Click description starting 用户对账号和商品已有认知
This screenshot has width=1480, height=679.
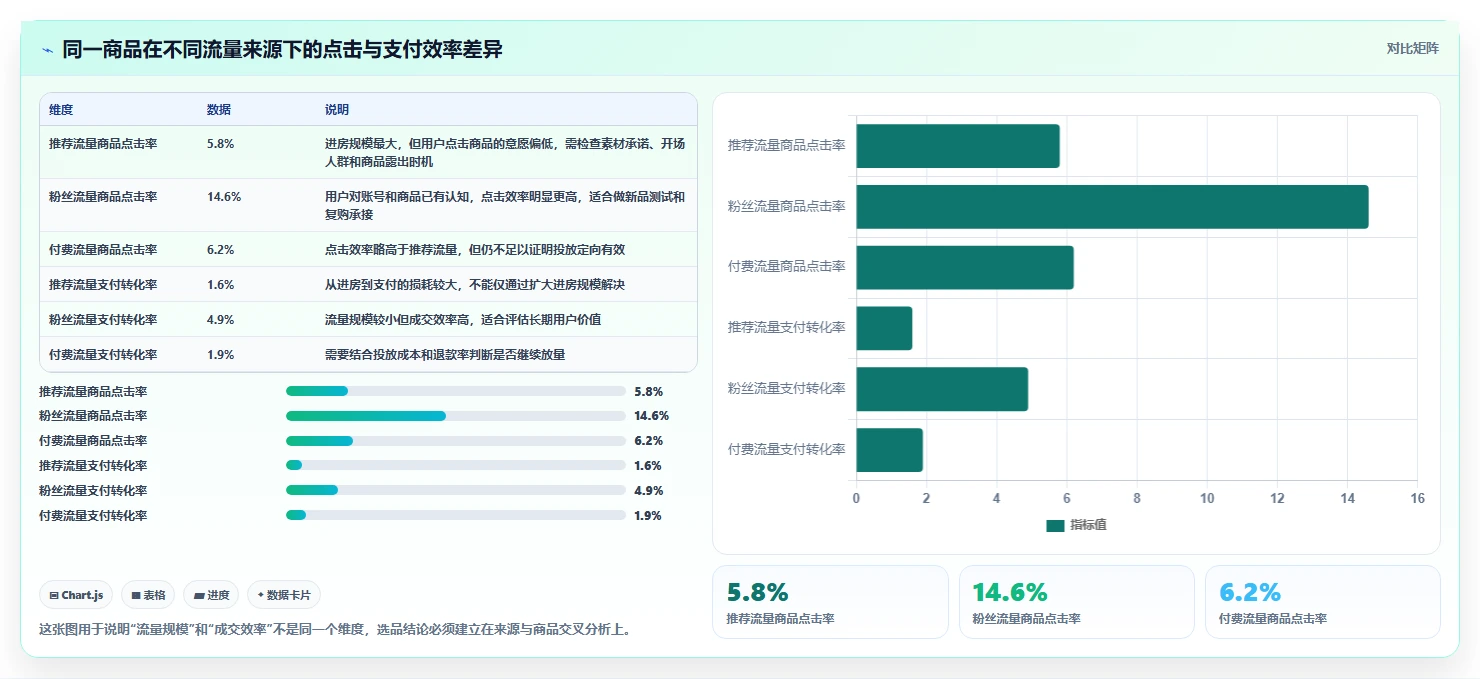(x=505, y=206)
